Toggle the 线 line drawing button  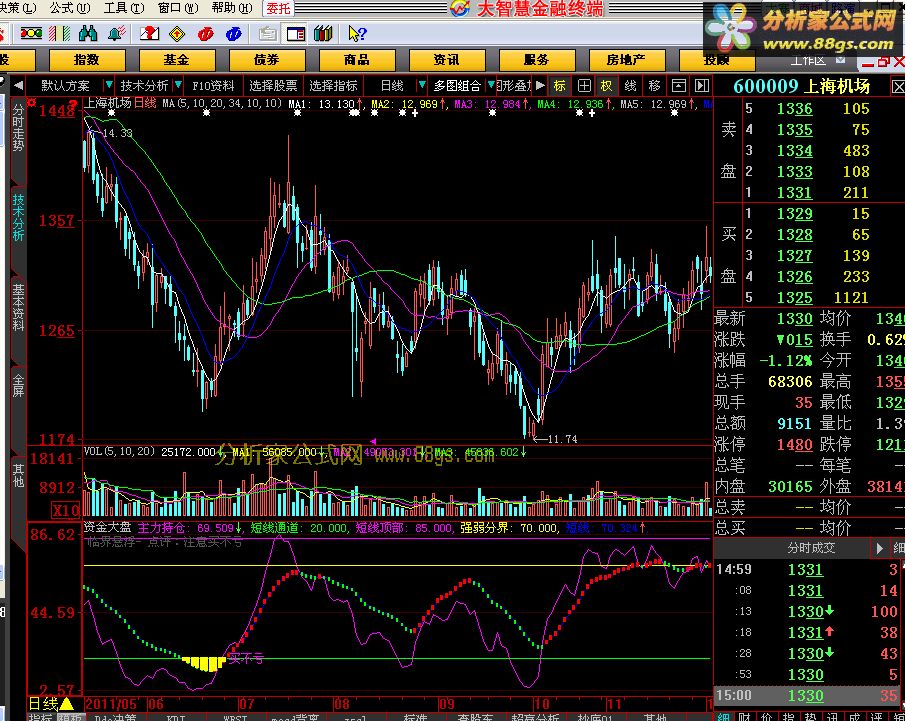pos(630,86)
